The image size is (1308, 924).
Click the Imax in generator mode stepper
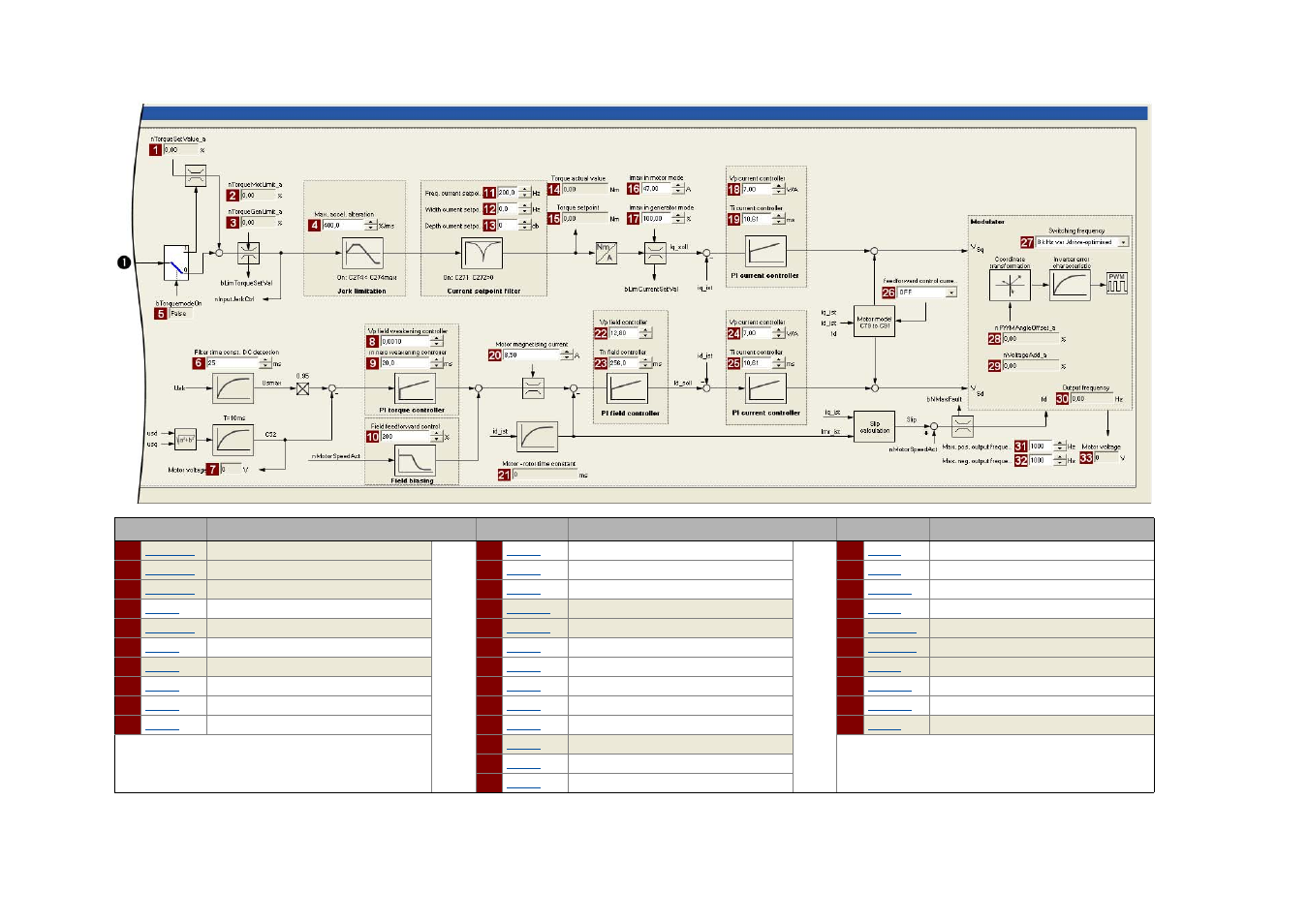[x=678, y=218]
